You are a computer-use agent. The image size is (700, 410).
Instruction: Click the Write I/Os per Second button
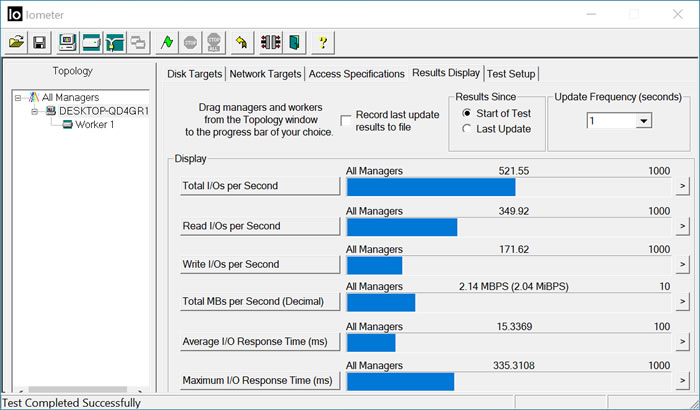click(x=260, y=264)
